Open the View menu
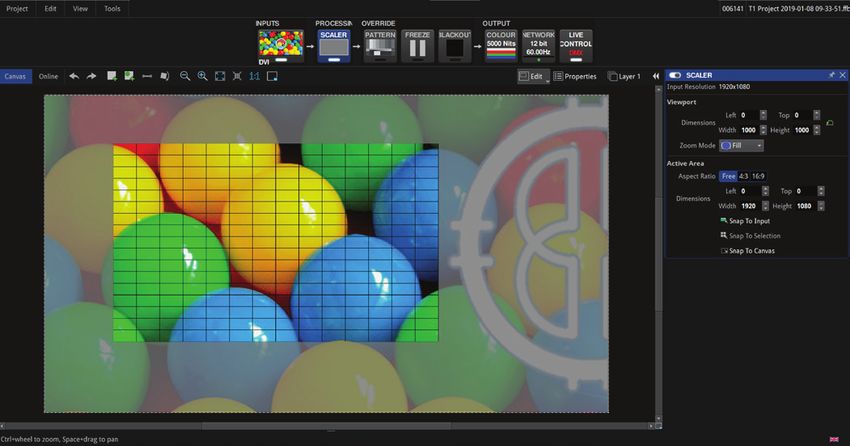The image size is (850, 446). click(x=80, y=9)
